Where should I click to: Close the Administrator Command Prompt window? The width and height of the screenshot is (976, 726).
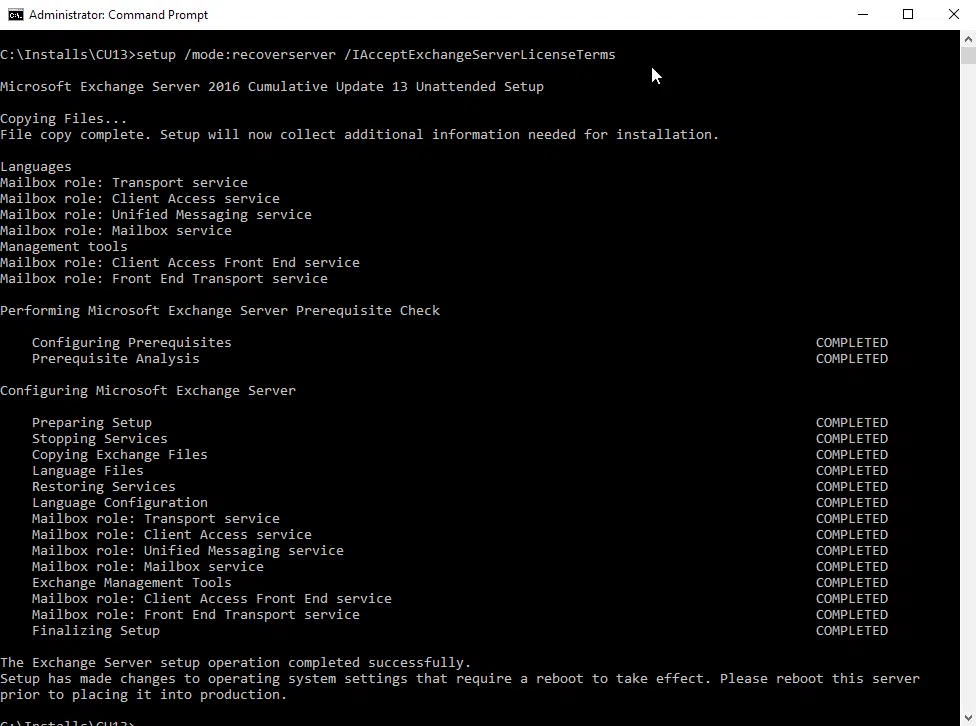954,14
